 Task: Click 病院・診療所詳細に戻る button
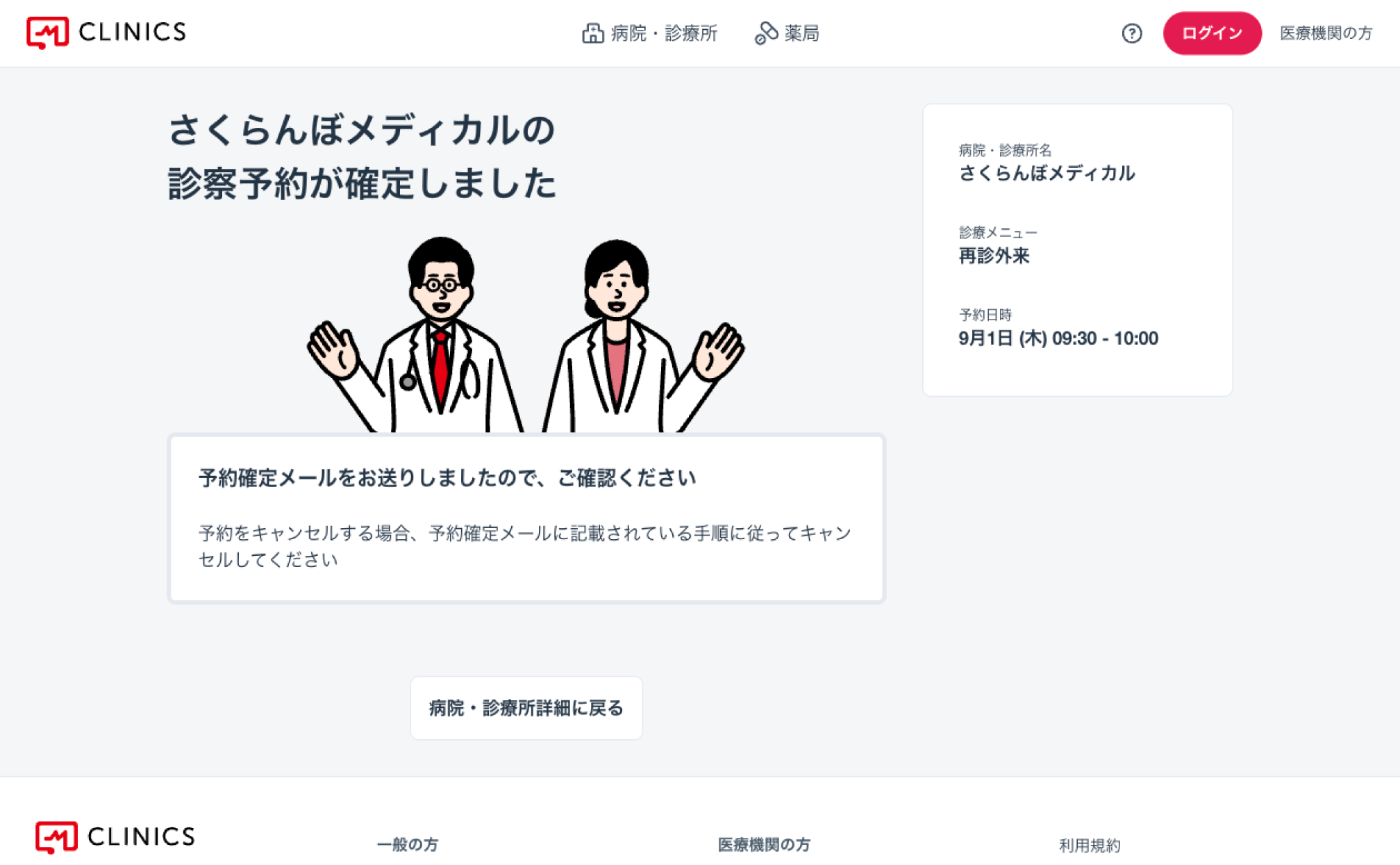(x=526, y=708)
